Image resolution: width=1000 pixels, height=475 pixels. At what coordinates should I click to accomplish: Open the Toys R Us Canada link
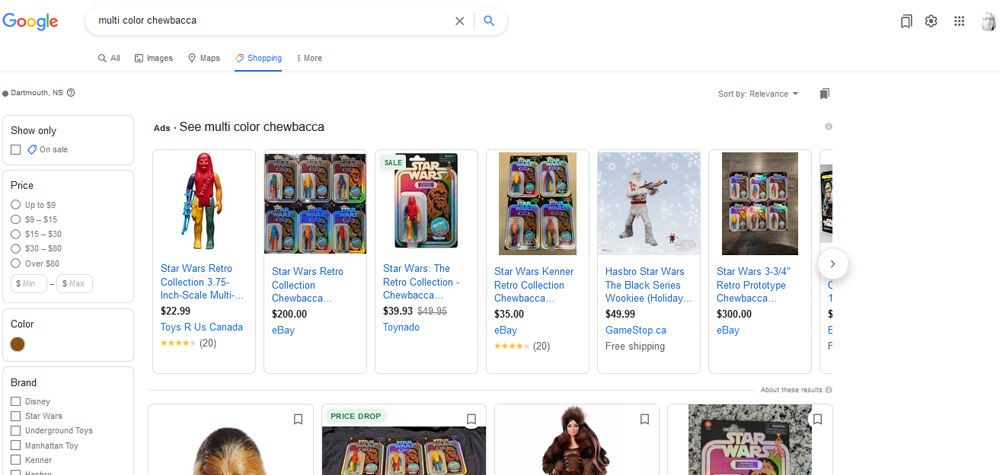click(x=202, y=327)
